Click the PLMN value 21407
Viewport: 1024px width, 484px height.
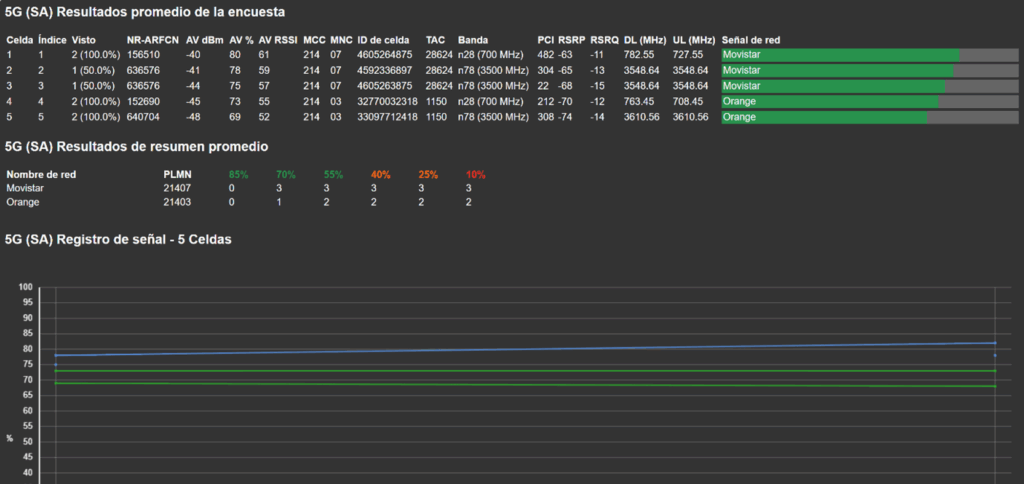coord(177,188)
